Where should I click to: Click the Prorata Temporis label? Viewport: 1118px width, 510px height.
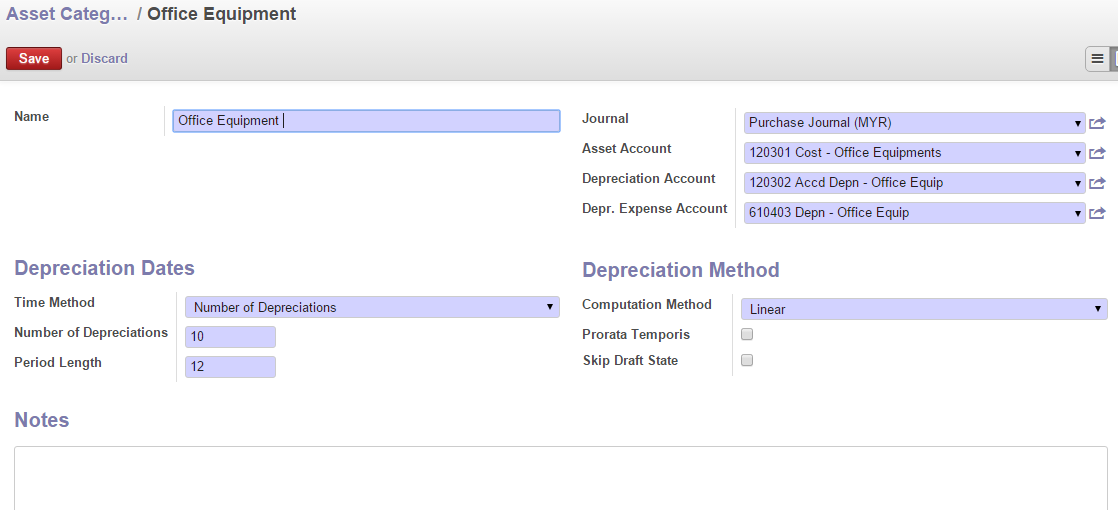(x=636, y=335)
